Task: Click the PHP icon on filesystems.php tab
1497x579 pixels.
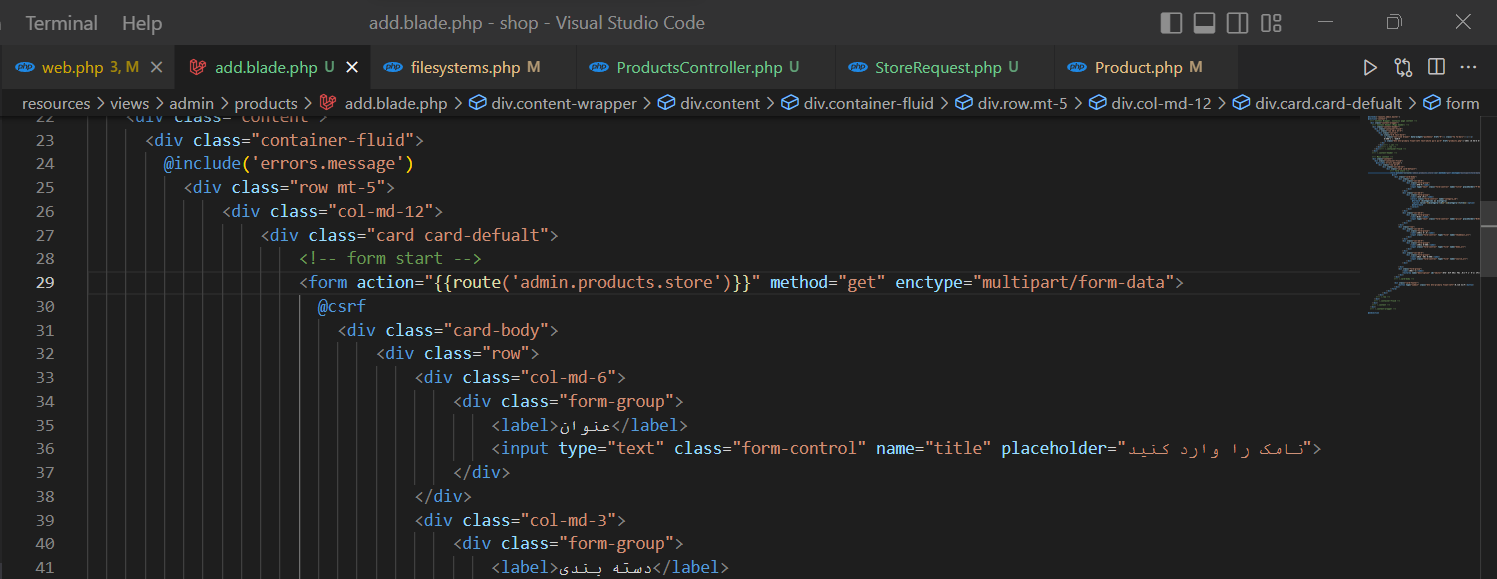Action: pos(393,68)
